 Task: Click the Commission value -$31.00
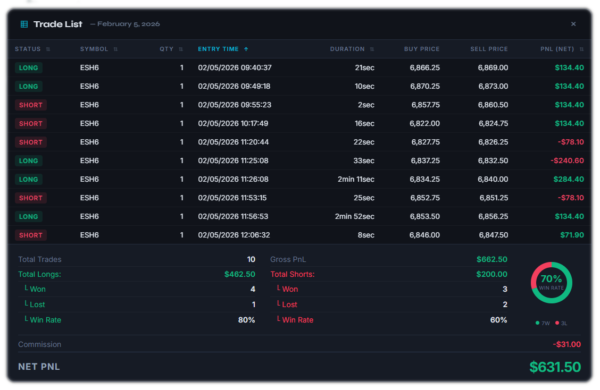(x=567, y=344)
